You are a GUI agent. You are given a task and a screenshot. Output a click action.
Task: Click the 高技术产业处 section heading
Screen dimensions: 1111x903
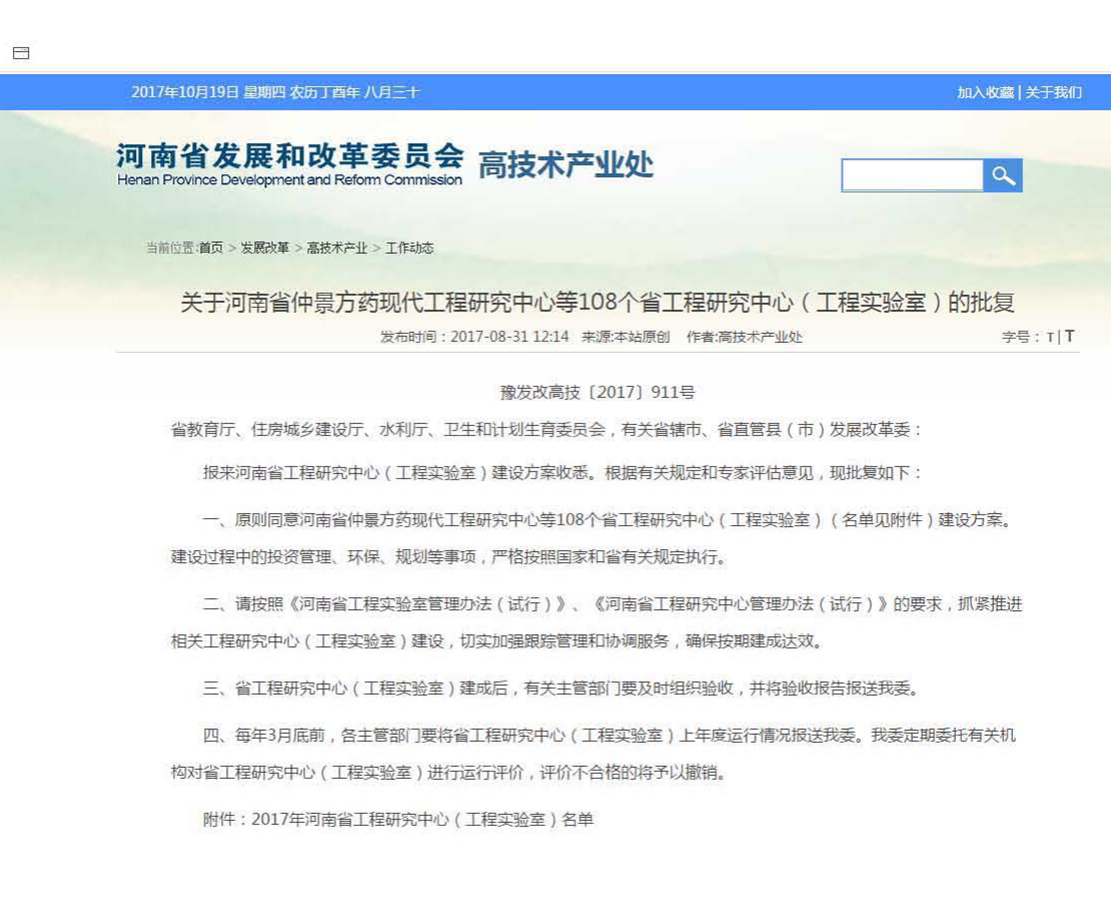coord(565,164)
